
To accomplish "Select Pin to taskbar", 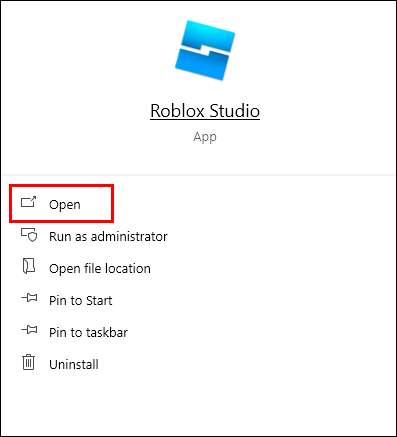I will pos(88,332).
